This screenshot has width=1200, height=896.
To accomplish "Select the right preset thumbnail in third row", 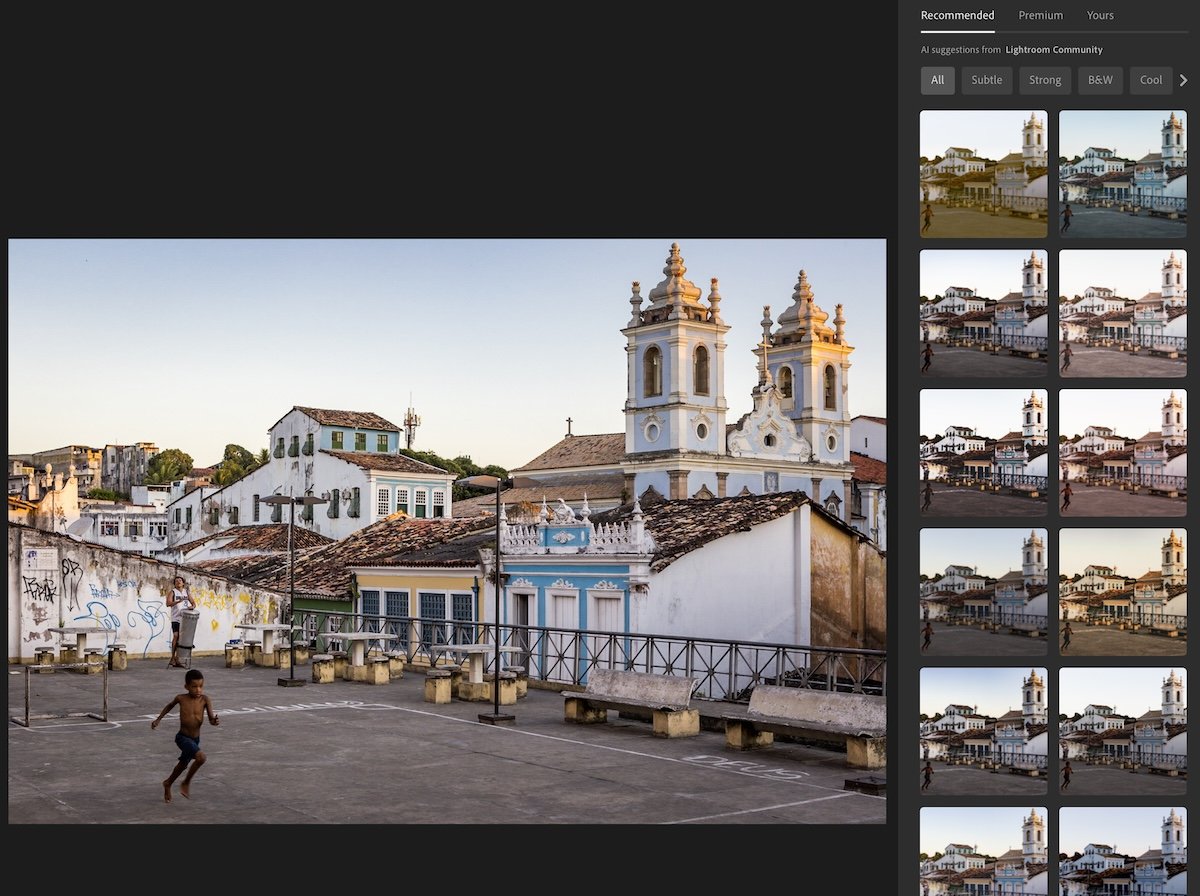I will point(1122,453).
